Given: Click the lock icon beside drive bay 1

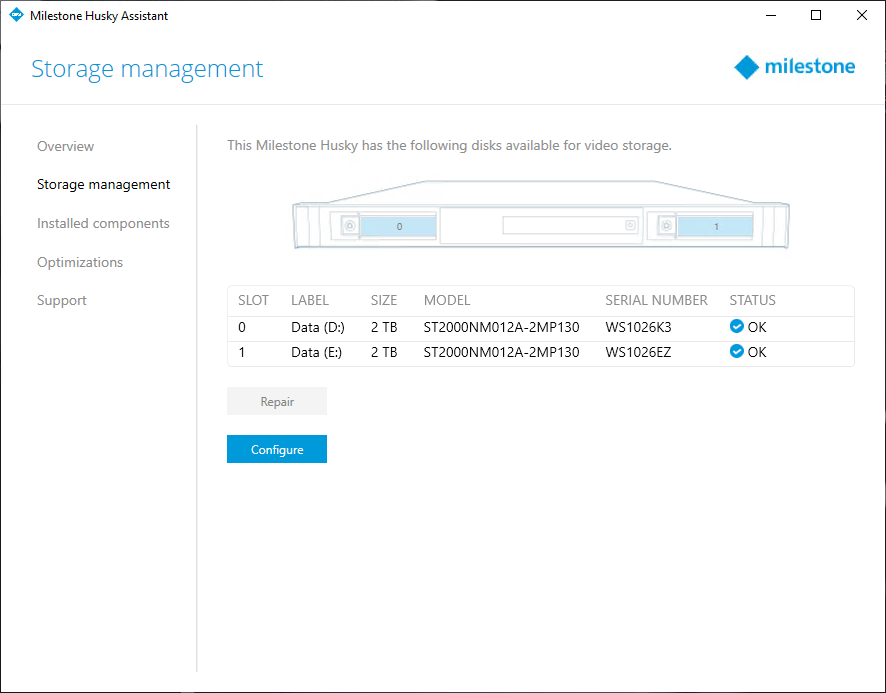Looking at the screenshot, I should [667, 226].
